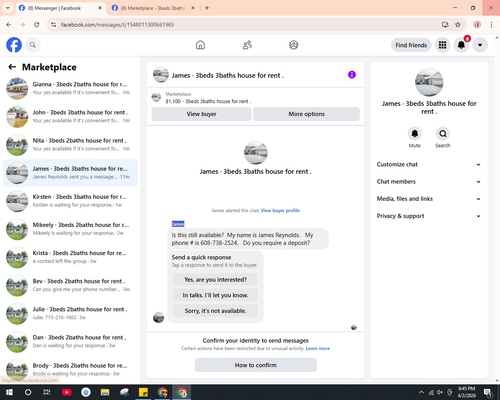Viewport: 500px width, 400px height.
Task: Click the address bar URL
Action: [117, 25]
